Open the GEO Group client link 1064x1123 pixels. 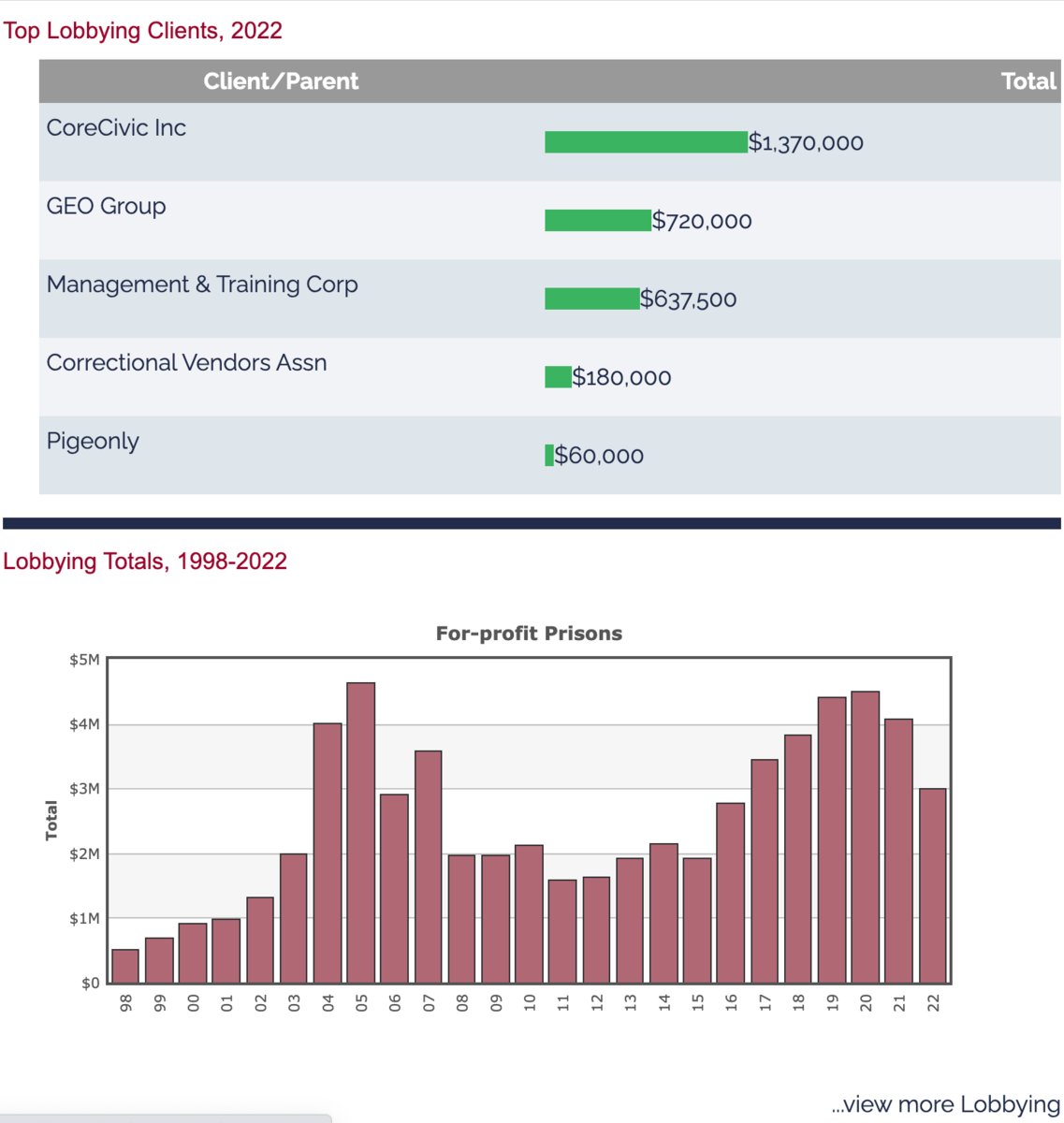[106, 207]
